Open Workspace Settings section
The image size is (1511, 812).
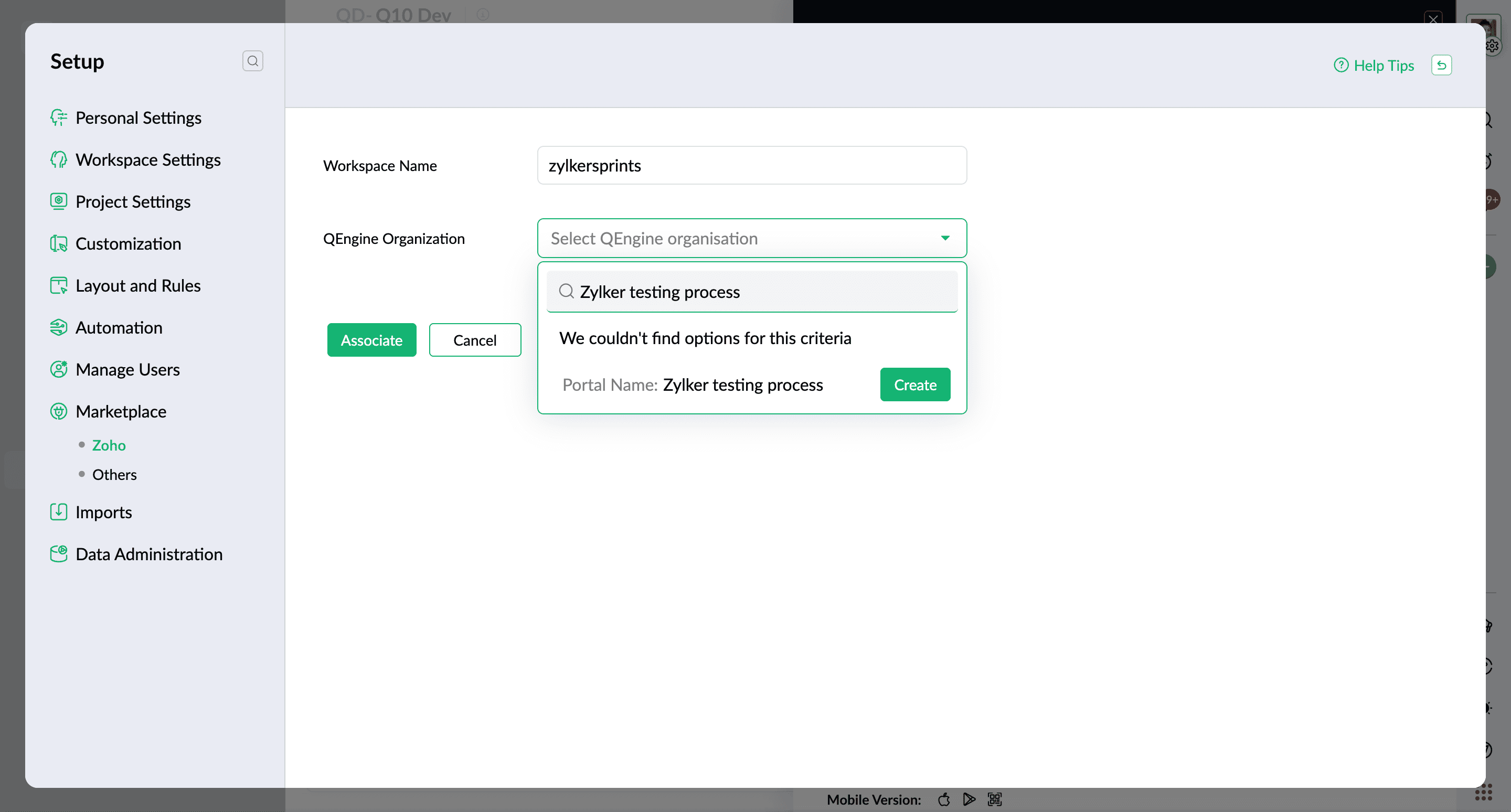coord(148,160)
